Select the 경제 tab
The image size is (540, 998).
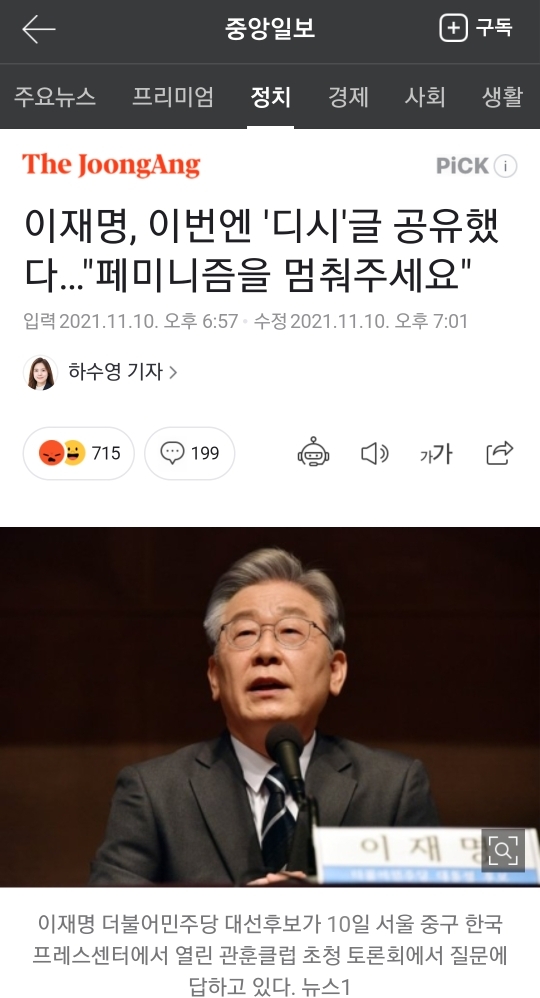pos(348,97)
